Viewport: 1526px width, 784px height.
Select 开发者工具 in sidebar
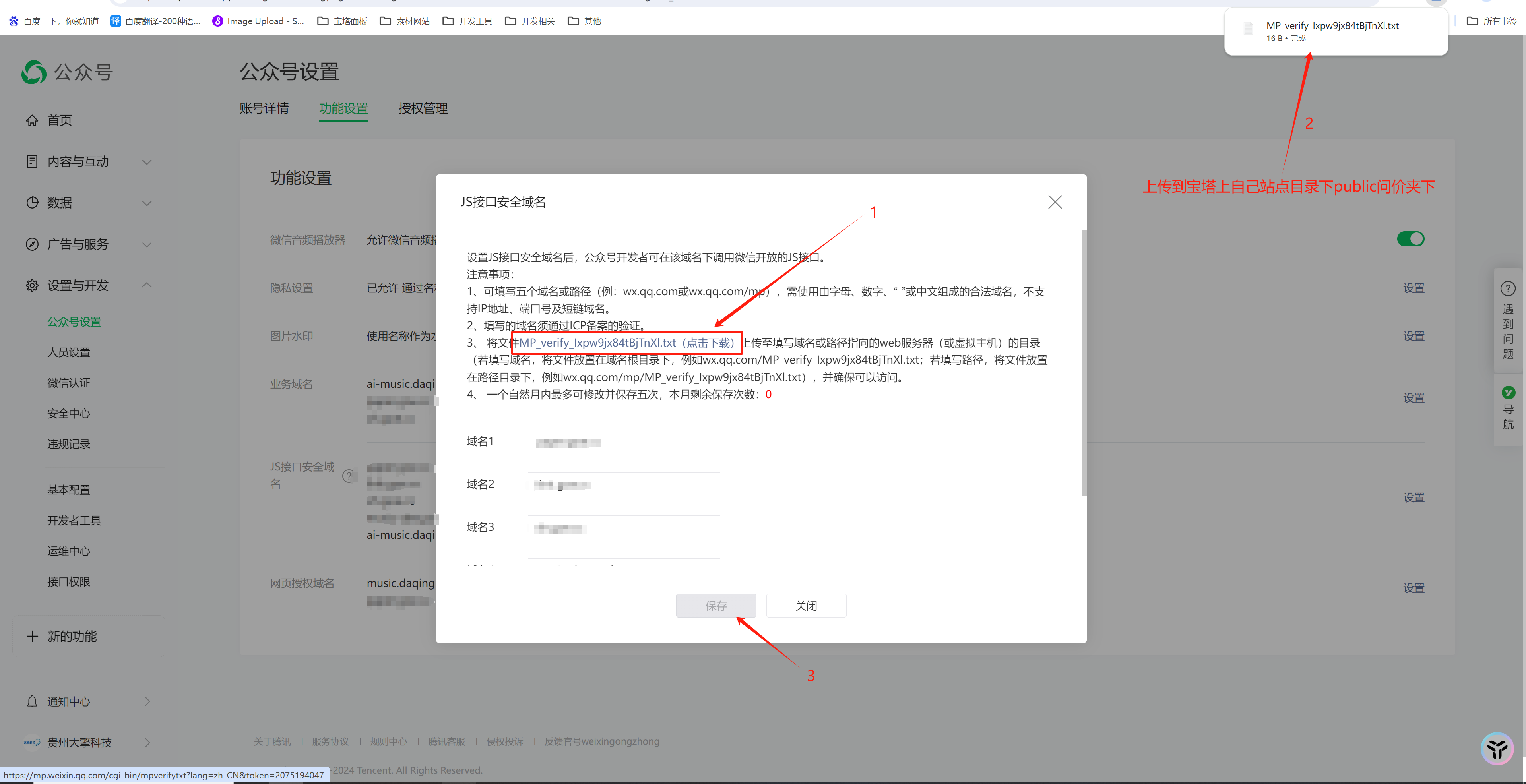74,521
